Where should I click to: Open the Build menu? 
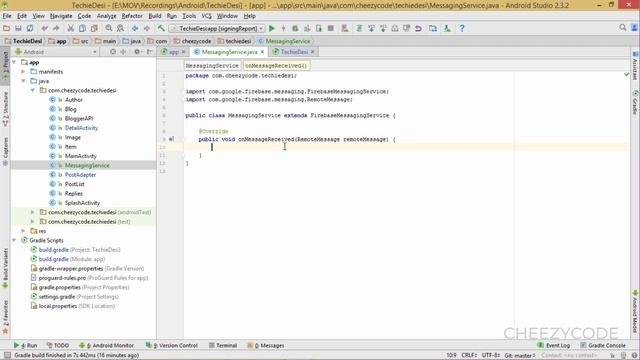(155, 16)
